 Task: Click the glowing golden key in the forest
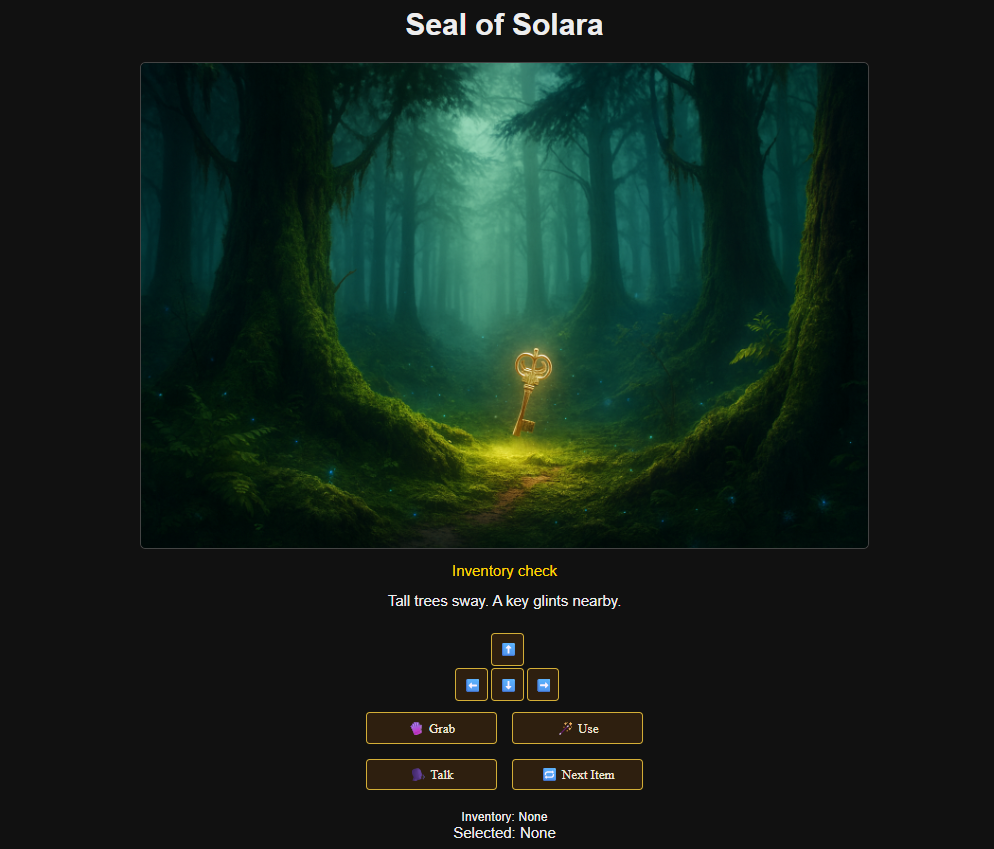[531, 392]
